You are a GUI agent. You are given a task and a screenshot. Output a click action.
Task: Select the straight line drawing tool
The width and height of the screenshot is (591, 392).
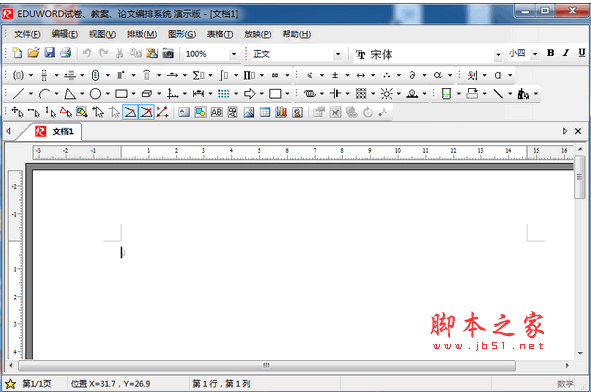point(18,93)
